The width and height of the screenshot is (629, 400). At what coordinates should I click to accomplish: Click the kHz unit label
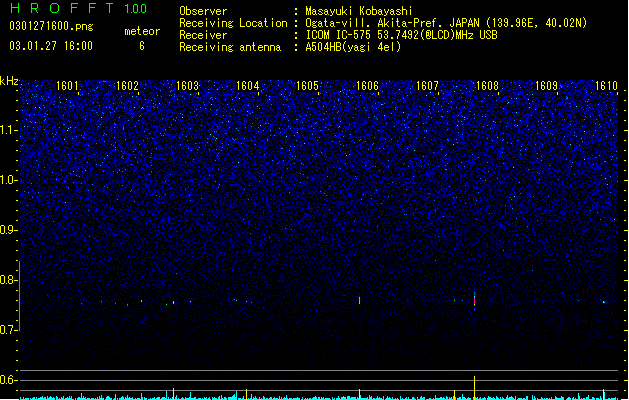[9, 81]
